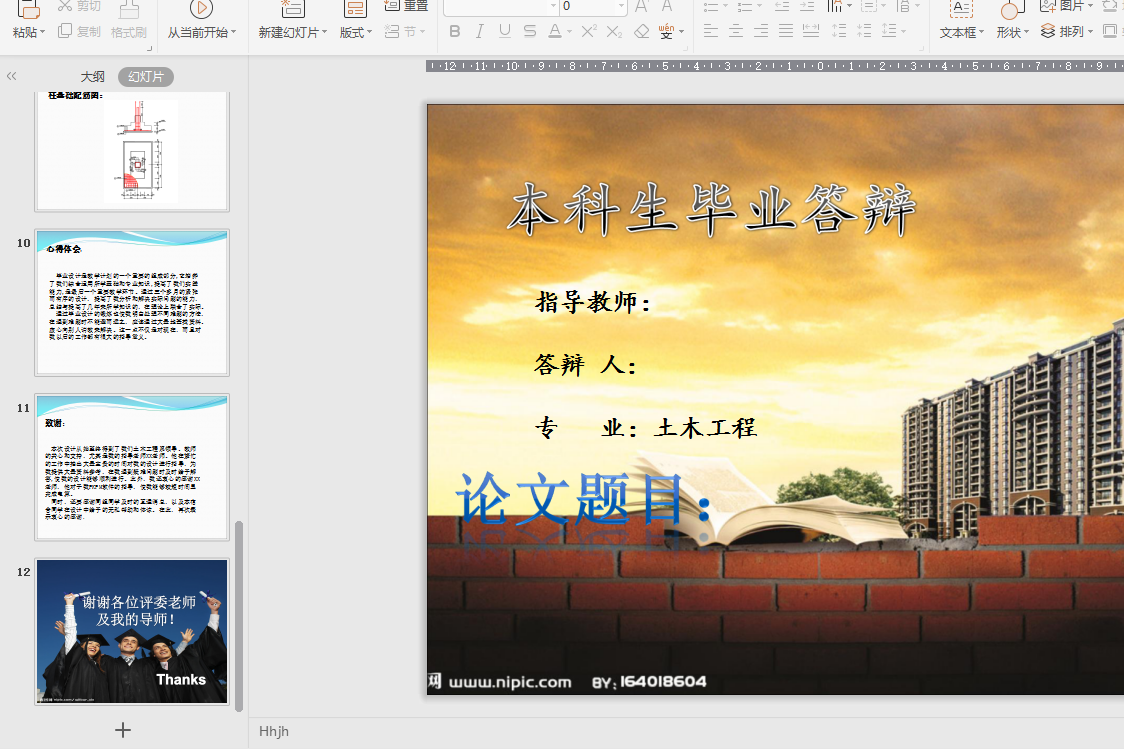Click the plus button to add slide

[123, 730]
